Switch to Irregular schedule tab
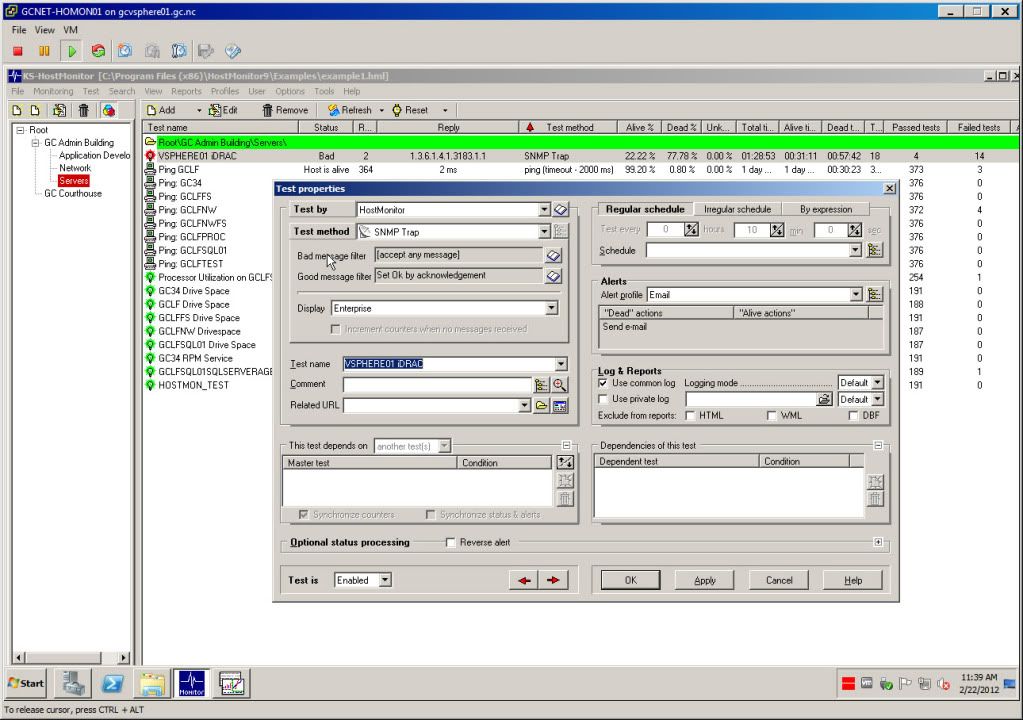The height and width of the screenshot is (720, 1023). tap(737, 209)
